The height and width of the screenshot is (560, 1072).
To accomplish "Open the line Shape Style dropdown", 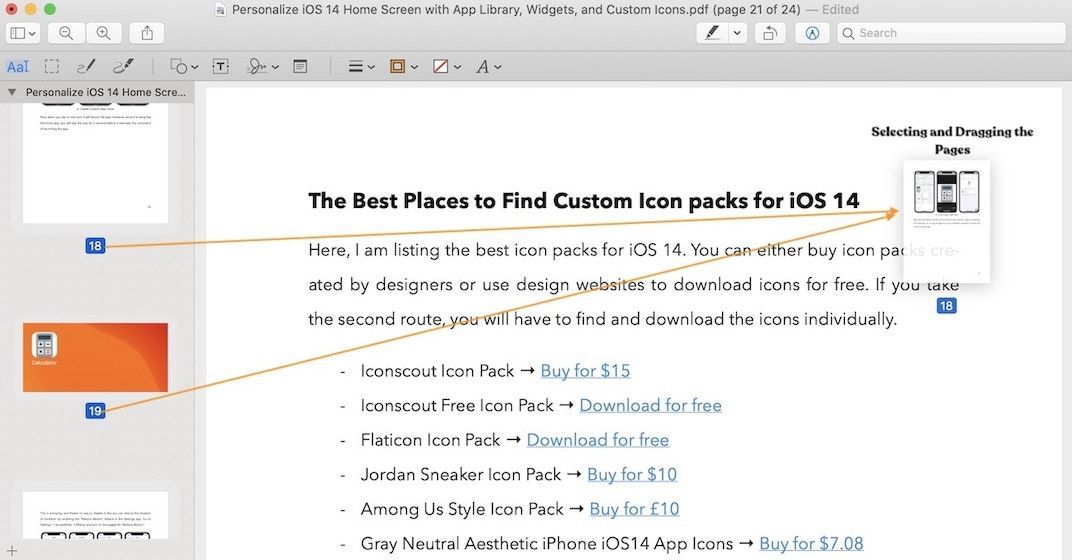I will pos(360,67).
